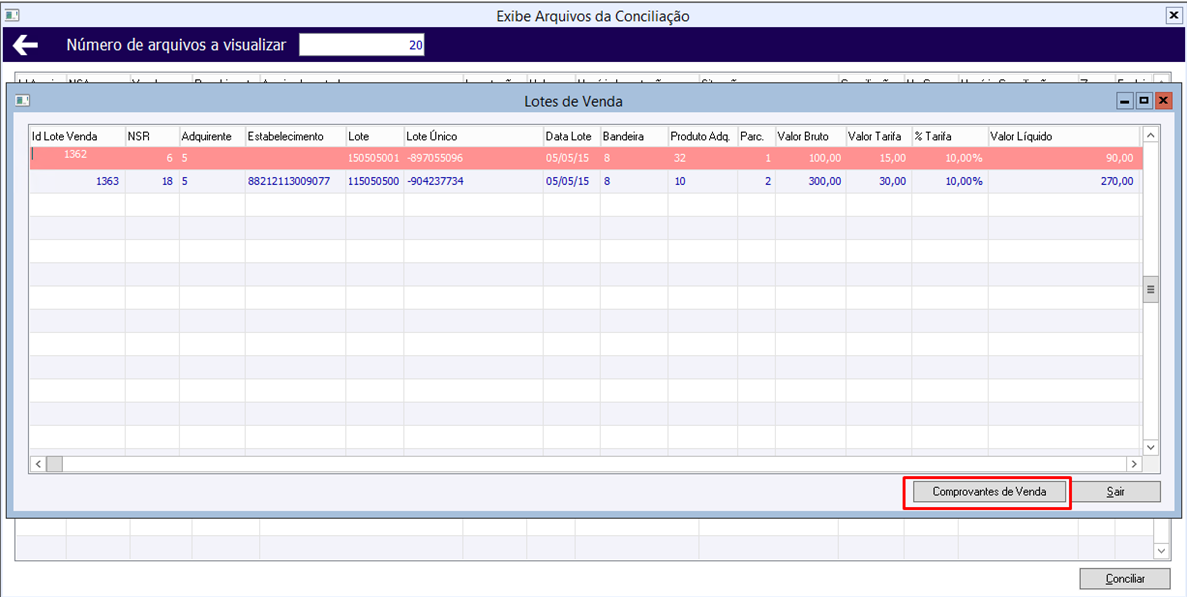Viewport: 1187px width, 597px height.
Task: Click Lote cell 115050500
Action: pos(374,182)
